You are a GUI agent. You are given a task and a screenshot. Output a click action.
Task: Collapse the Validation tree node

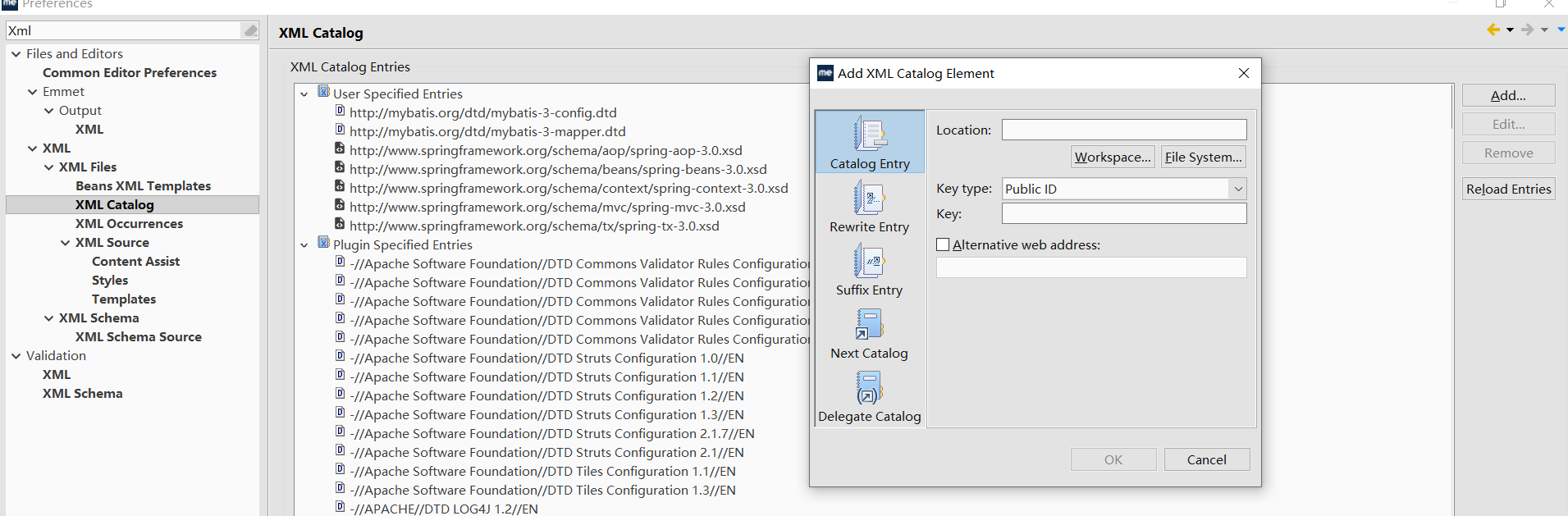(16, 356)
